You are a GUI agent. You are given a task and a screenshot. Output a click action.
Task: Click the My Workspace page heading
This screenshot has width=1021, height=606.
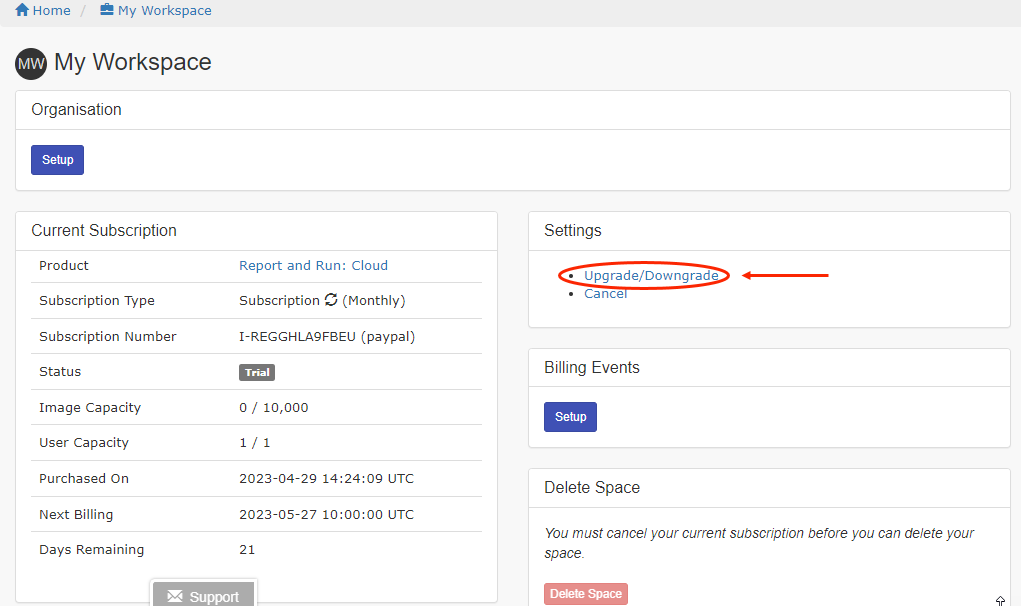132,62
